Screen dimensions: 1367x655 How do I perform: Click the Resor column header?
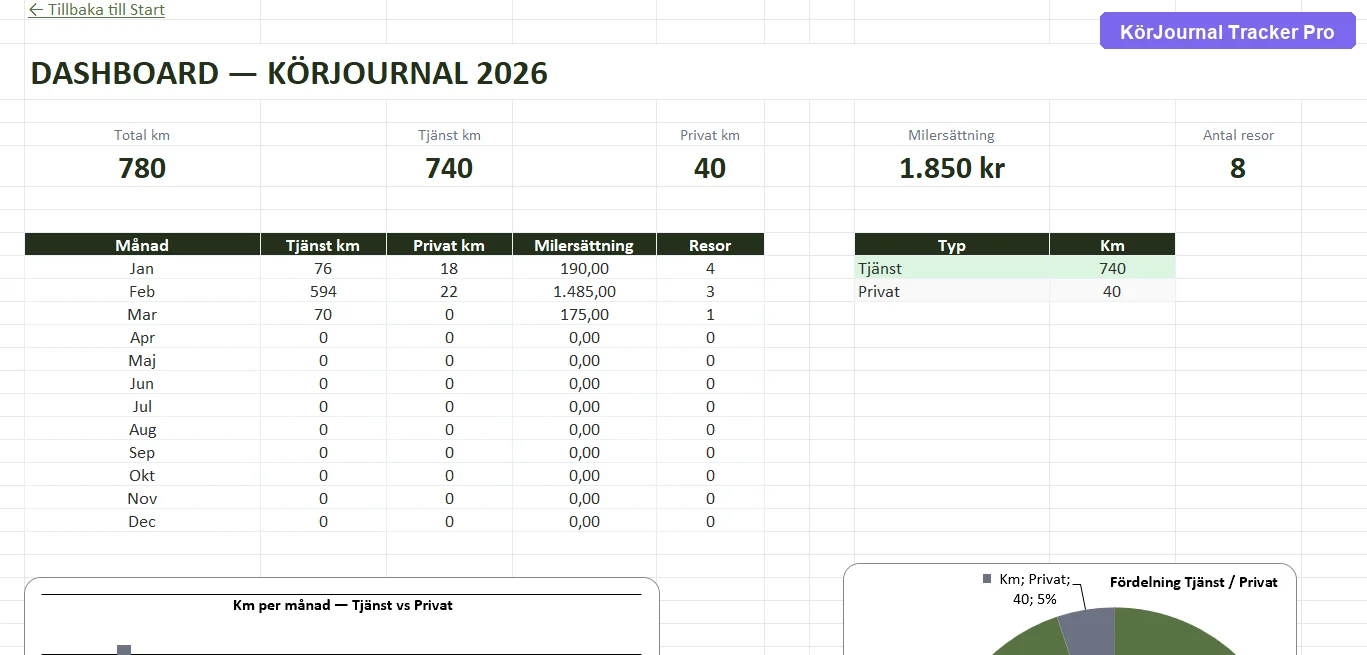click(x=710, y=245)
